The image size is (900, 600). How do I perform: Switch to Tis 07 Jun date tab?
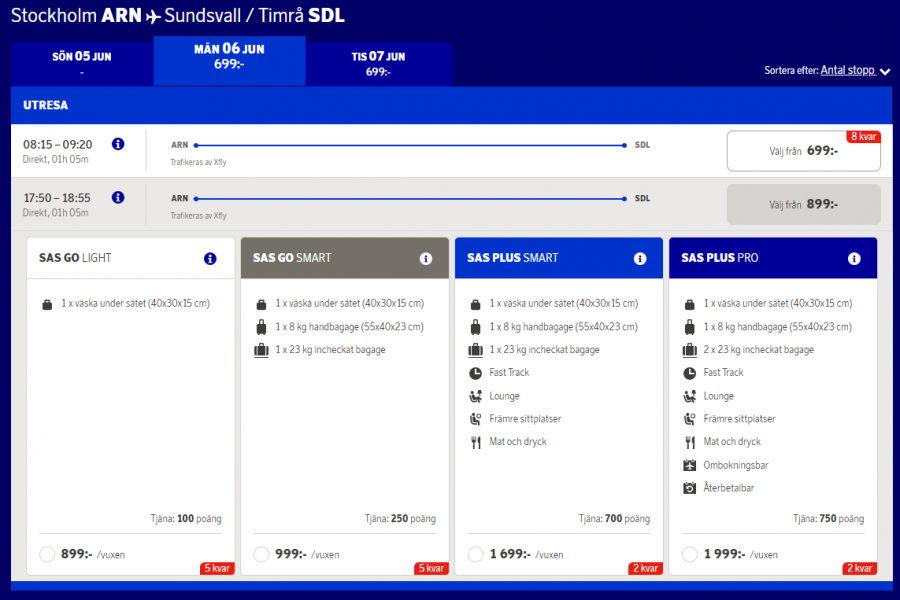pos(378,63)
